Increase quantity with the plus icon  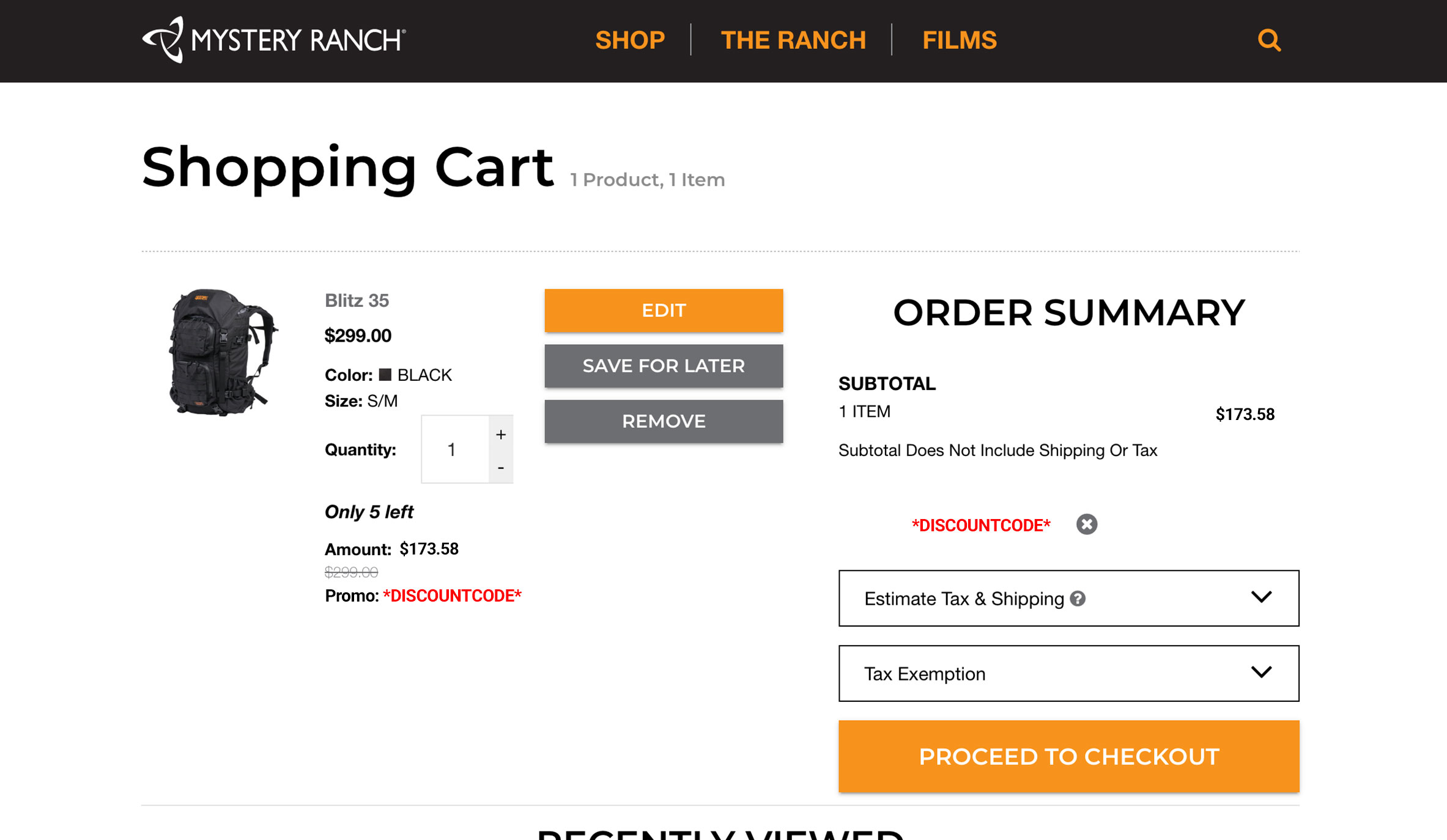coord(500,434)
